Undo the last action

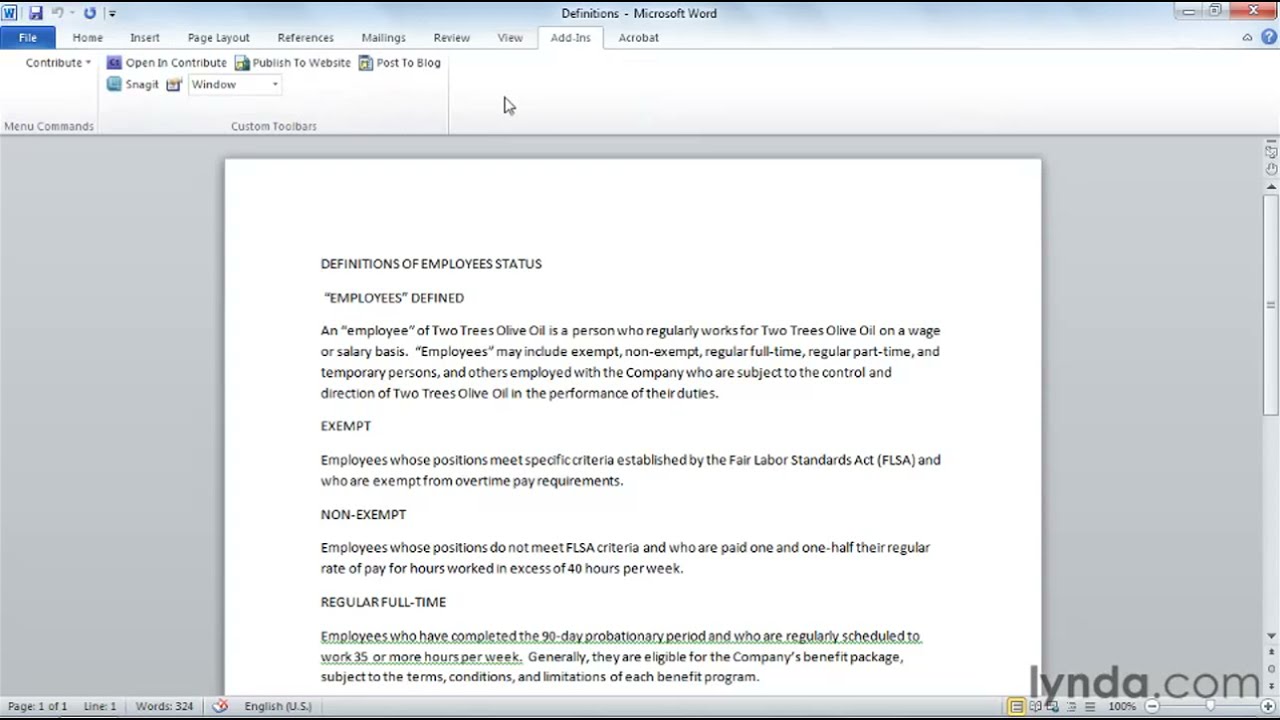[x=57, y=13]
